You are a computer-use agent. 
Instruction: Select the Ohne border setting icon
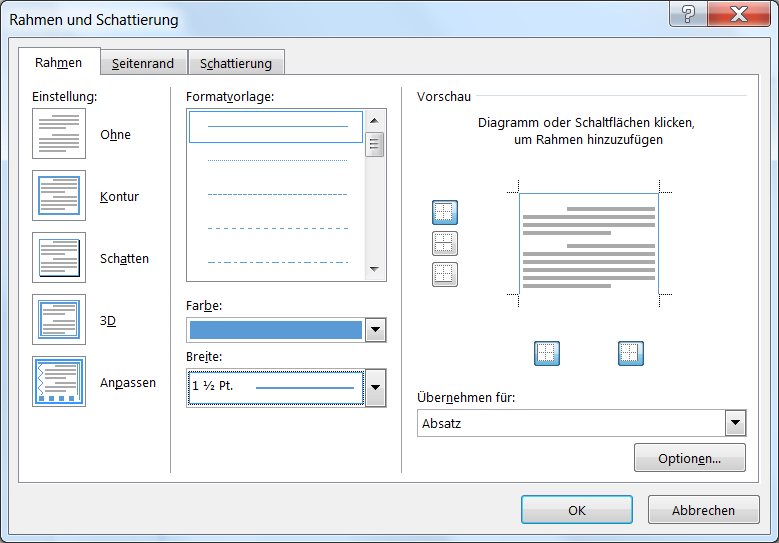[x=59, y=134]
